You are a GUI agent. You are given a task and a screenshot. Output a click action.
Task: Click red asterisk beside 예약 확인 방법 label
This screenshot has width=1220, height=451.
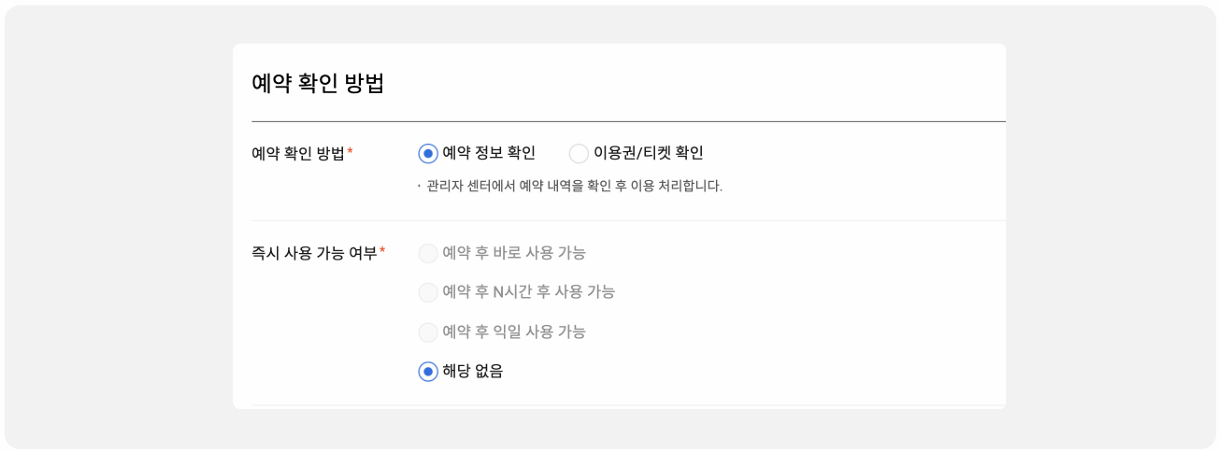point(350,152)
